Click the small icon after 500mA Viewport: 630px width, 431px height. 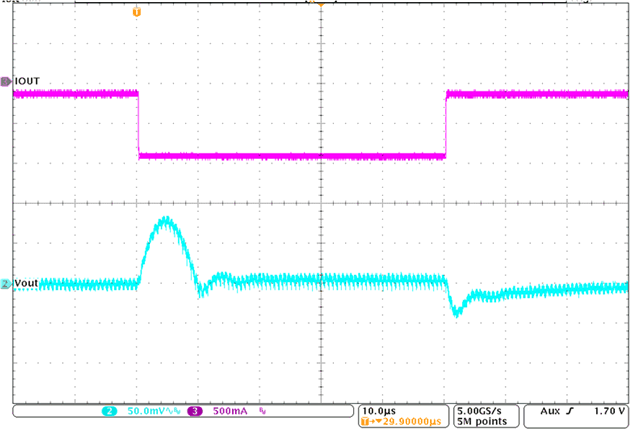pyautogui.click(x=264, y=411)
